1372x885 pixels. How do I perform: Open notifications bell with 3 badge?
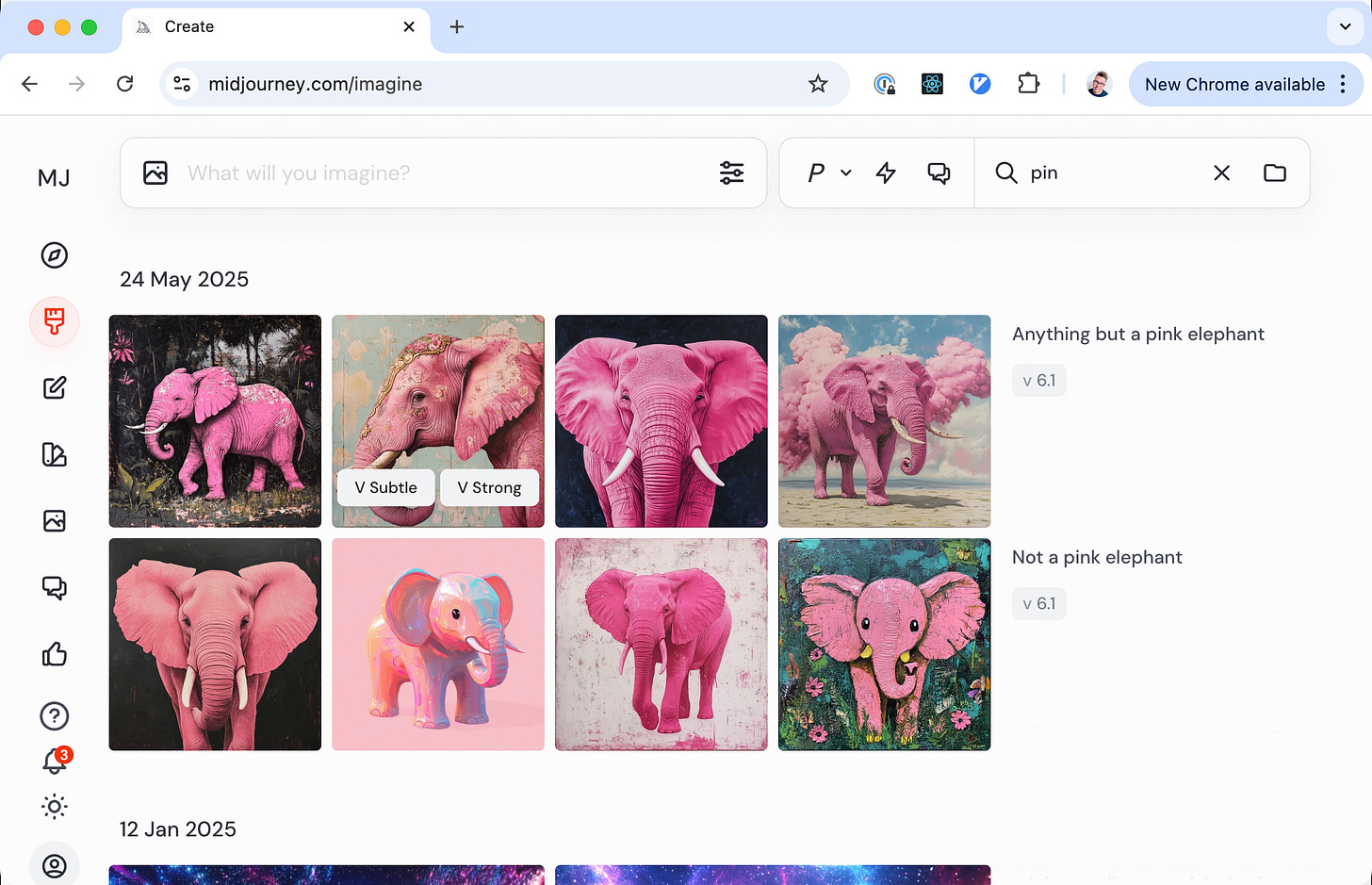[57, 761]
